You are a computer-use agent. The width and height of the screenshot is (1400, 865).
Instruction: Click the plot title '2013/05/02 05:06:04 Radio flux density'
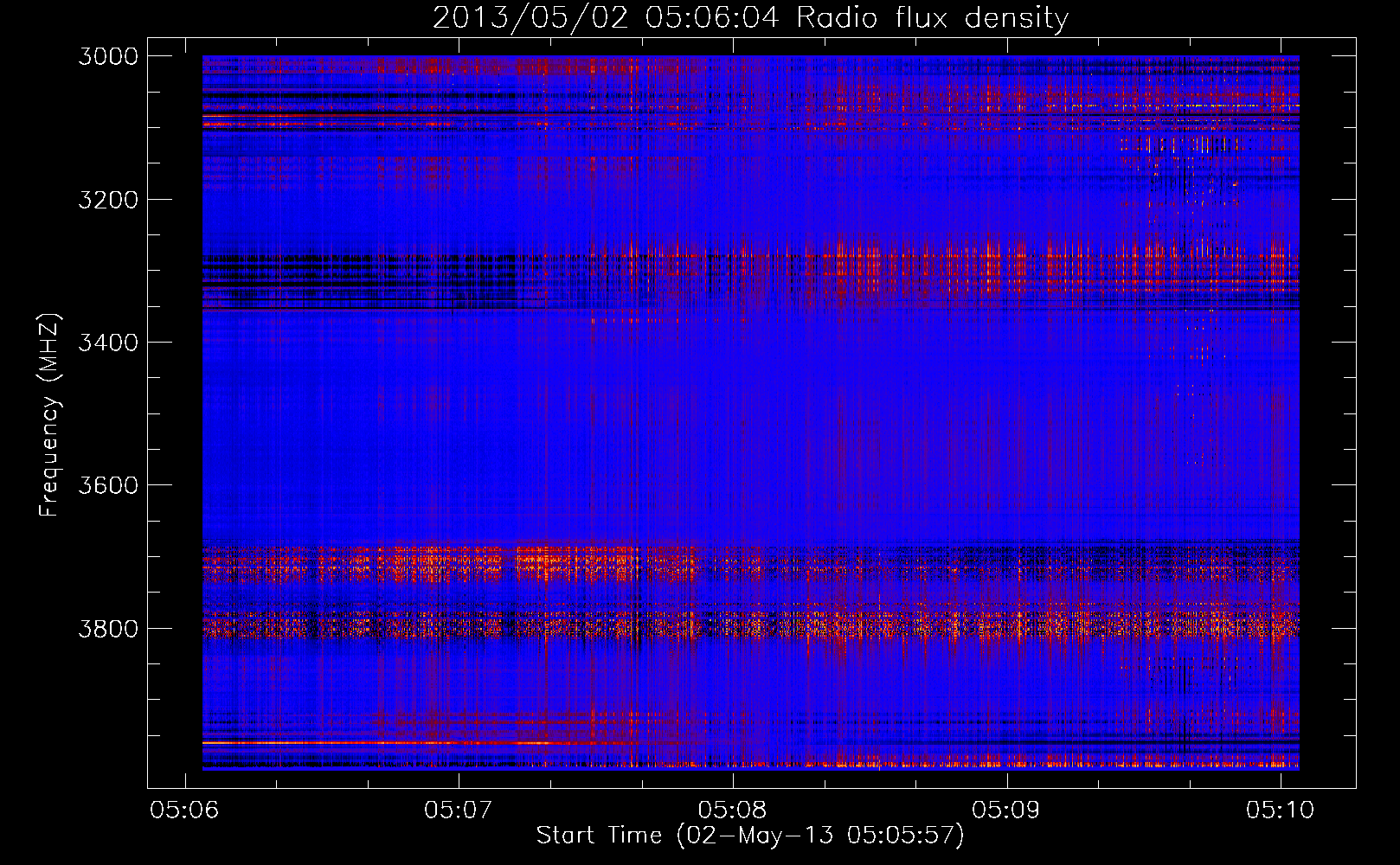pyautogui.click(x=750, y=17)
